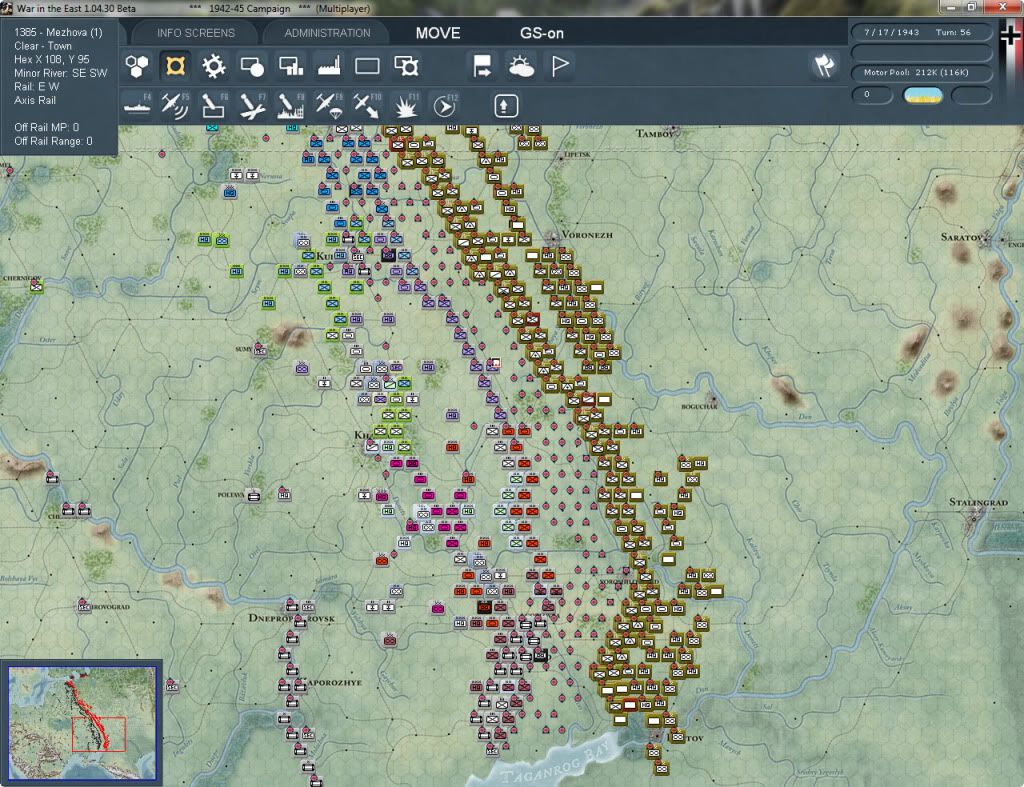1024x787 pixels.
Task: Open the ADMINISTRATION tab
Action: [x=327, y=33]
